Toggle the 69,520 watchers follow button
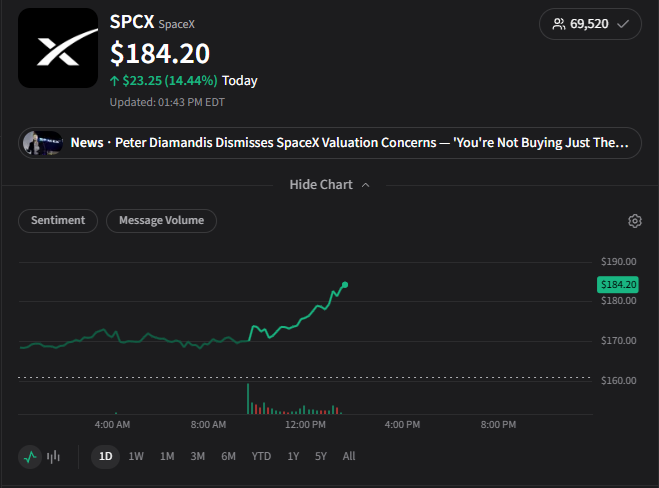 [590, 24]
